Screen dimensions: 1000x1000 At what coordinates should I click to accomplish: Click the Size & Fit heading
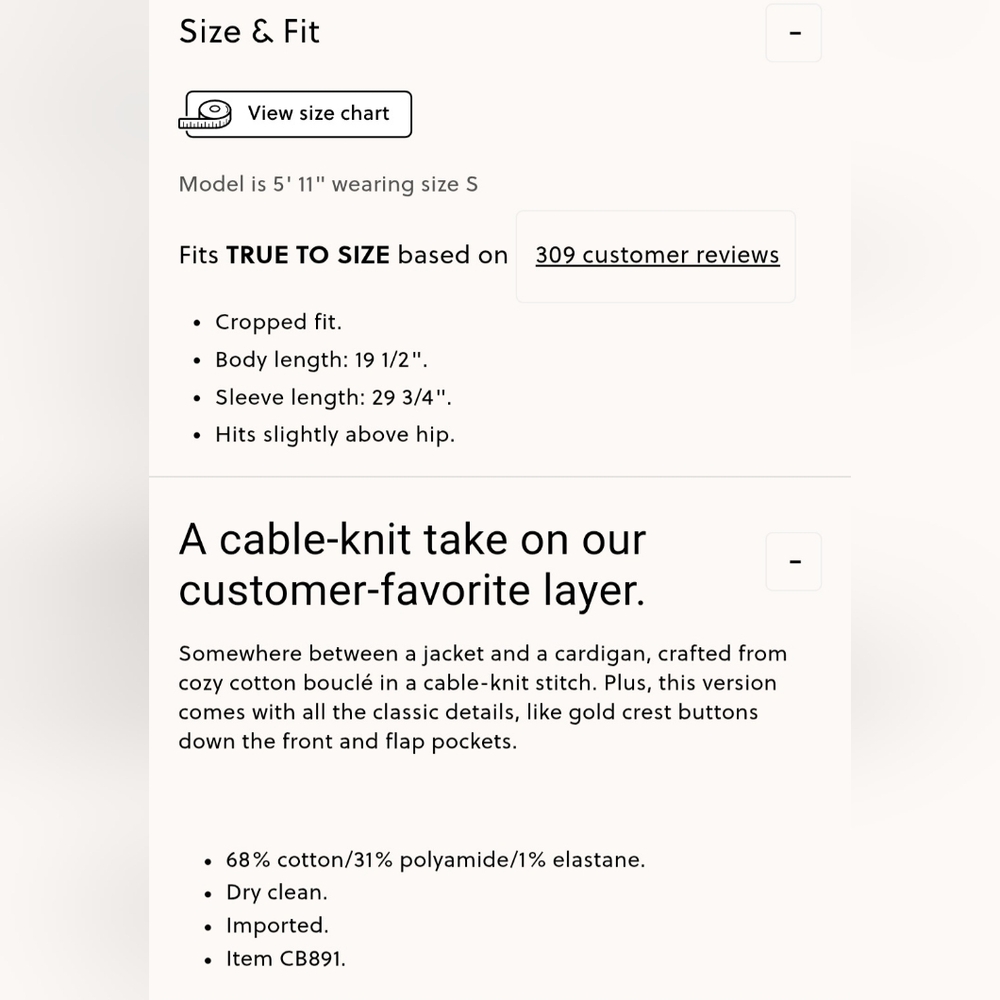tap(249, 32)
